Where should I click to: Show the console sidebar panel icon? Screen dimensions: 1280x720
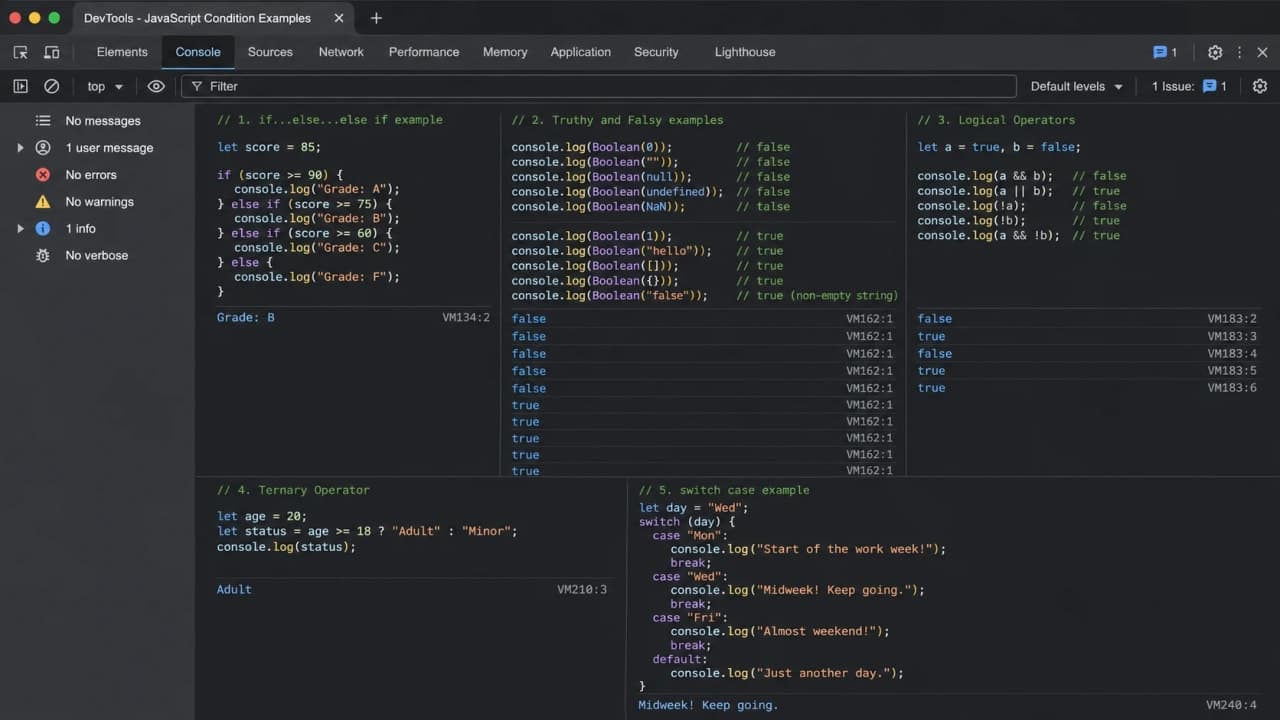tap(20, 86)
